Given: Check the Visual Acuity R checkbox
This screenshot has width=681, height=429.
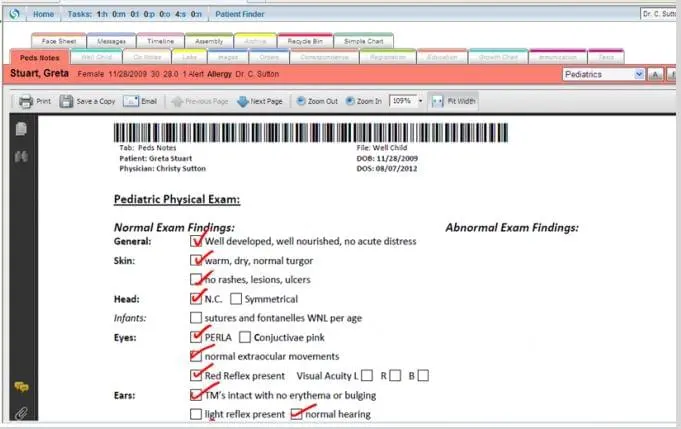Looking at the screenshot, I should 395,375.
